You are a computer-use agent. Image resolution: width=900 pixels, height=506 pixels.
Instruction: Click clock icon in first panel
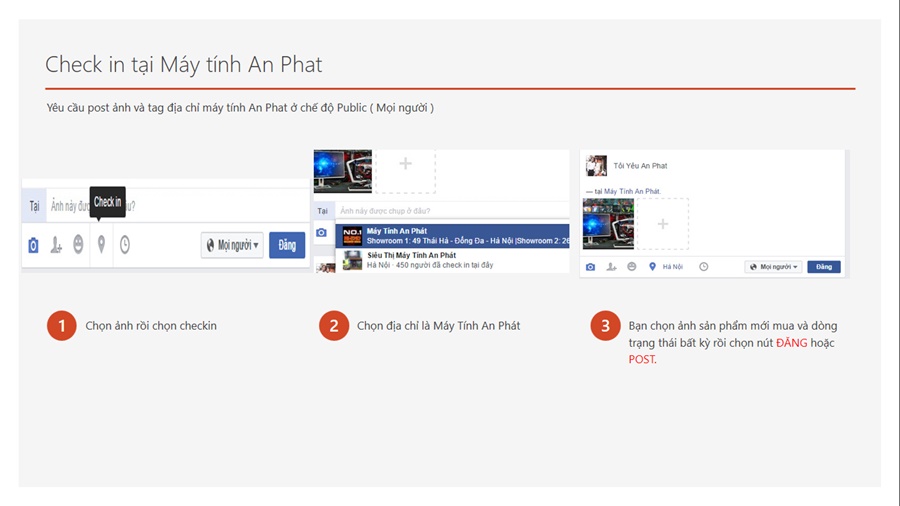click(x=125, y=245)
